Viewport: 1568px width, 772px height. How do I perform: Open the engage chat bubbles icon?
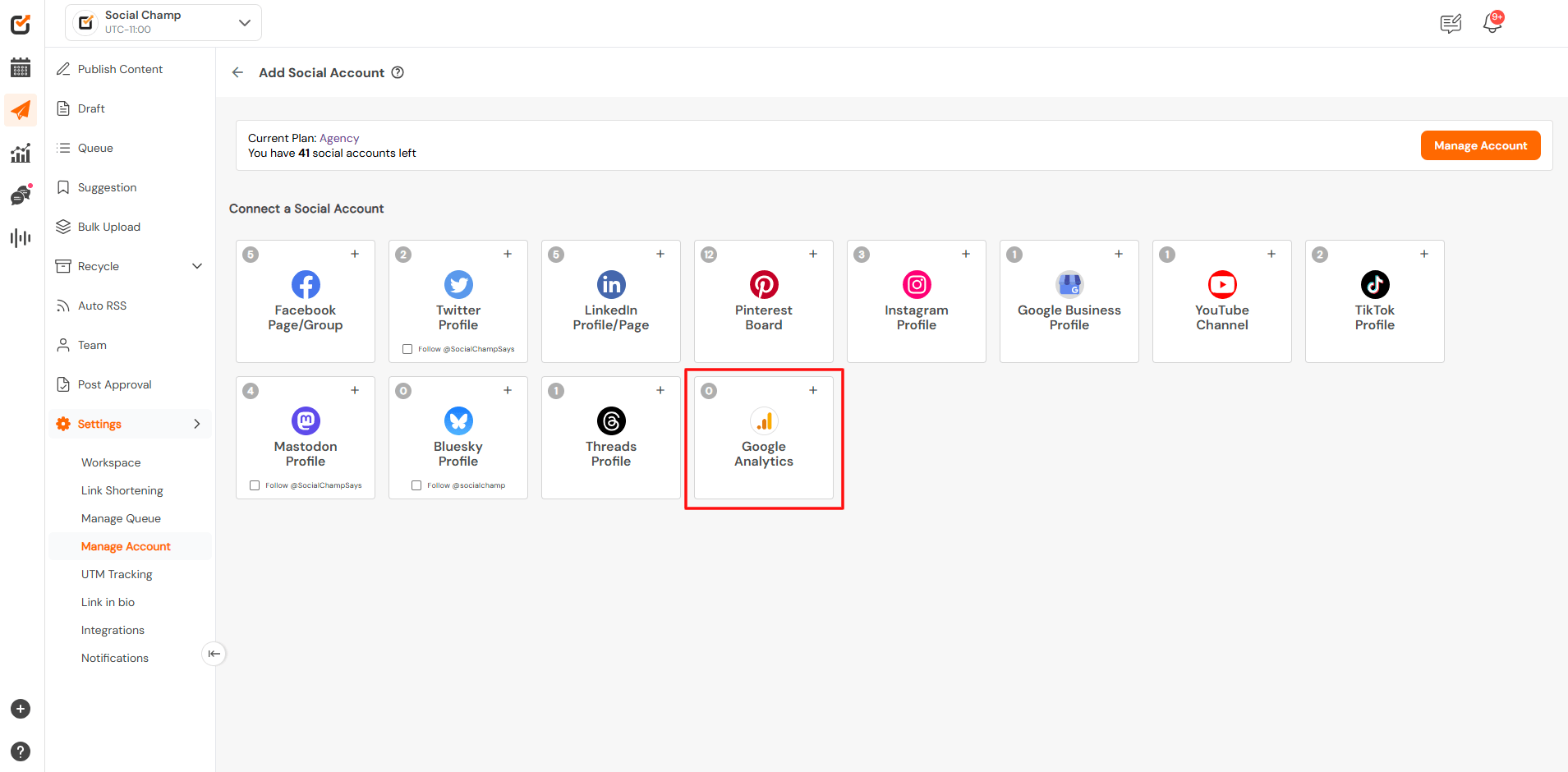coord(21,195)
